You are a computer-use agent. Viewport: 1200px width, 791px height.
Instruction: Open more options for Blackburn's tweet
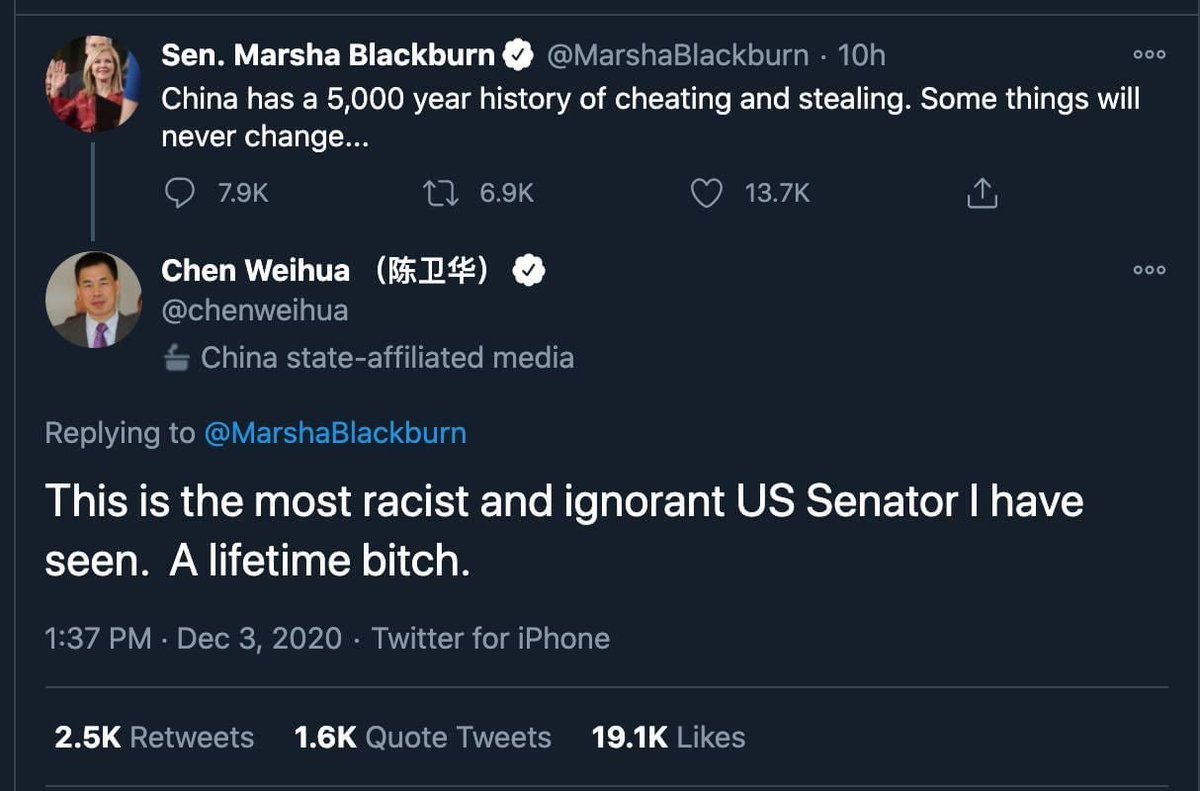[x=1149, y=55]
